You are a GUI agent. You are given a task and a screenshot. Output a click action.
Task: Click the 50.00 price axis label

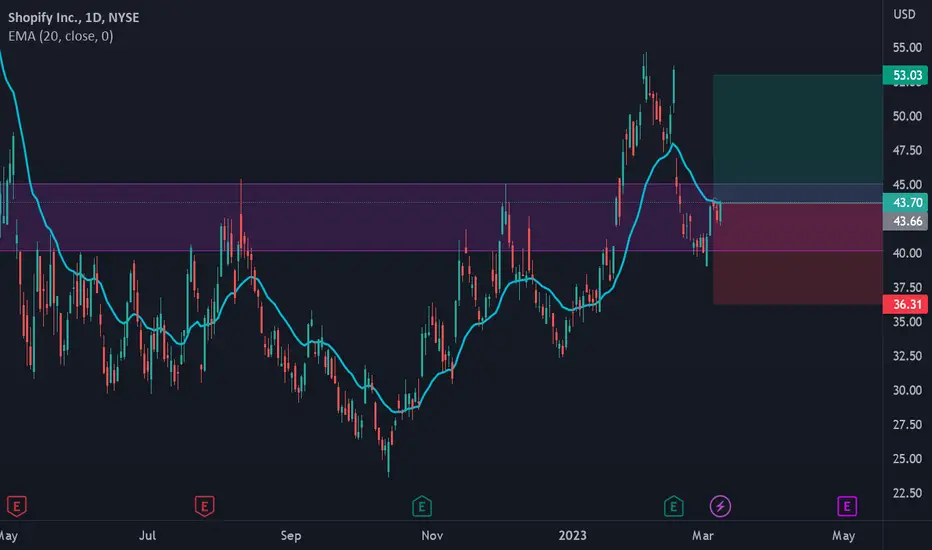tap(907, 116)
